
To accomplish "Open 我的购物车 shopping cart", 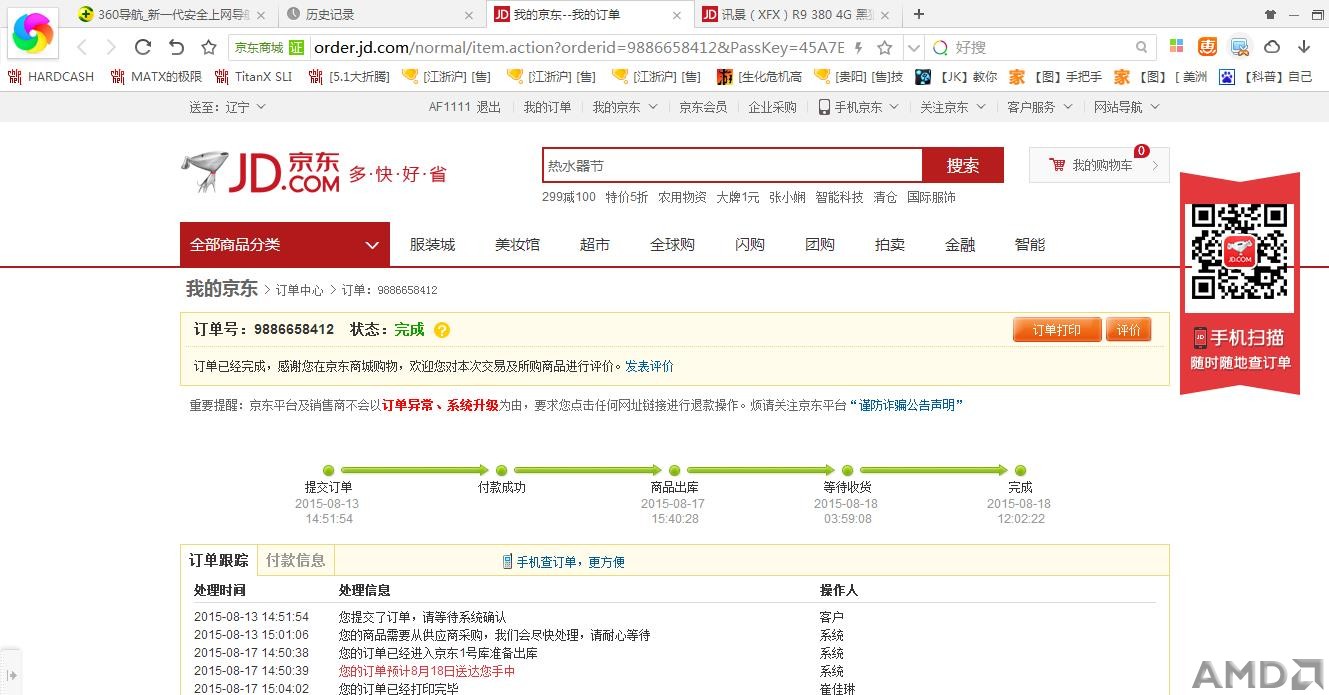I will [1099, 165].
